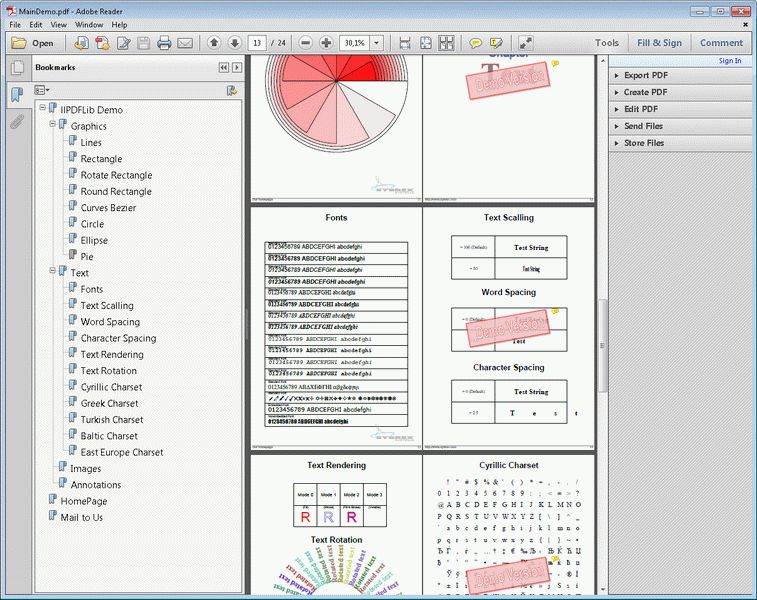757x600 pixels.
Task: Select the Text Rendering bookmark
Action: (112, 354)
